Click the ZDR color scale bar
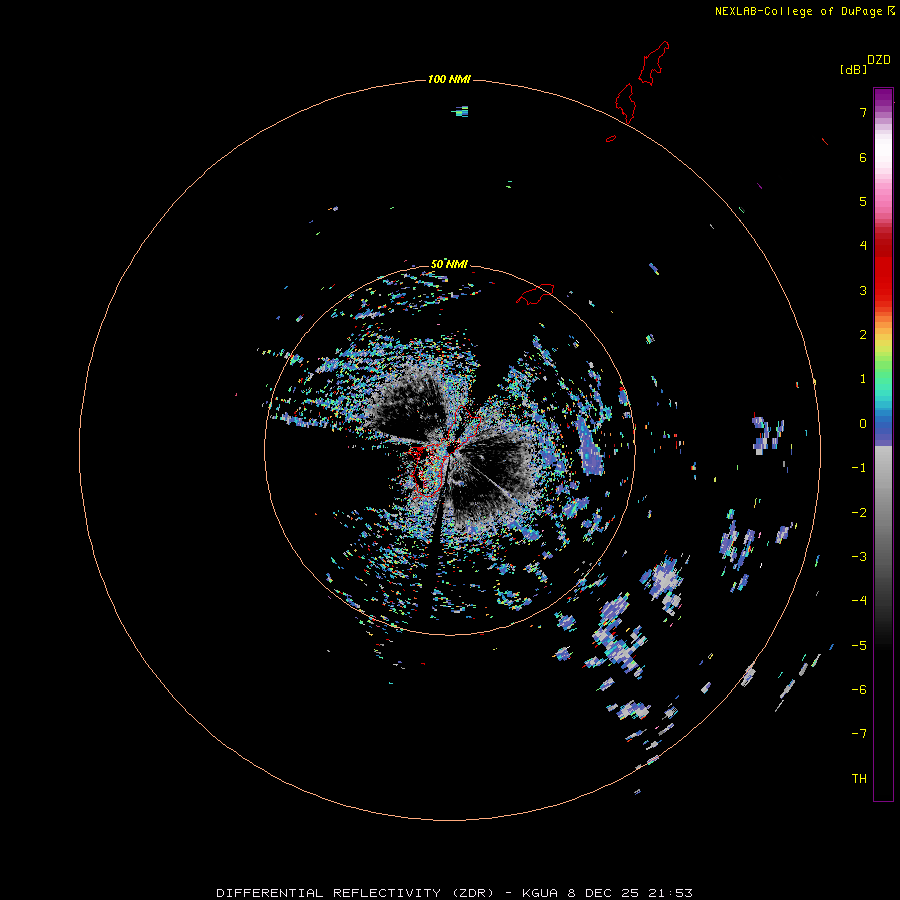Image resolution: width=900 pixels, height=900 pixels. (x=883, y=444)
